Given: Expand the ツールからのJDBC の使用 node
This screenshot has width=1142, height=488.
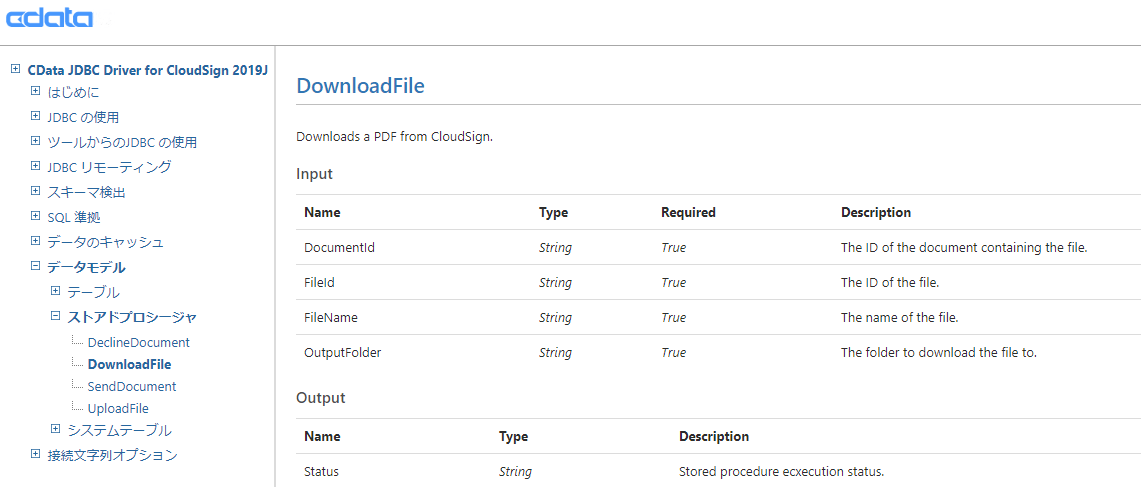Looking at the screenshot, I should point(35,142).
